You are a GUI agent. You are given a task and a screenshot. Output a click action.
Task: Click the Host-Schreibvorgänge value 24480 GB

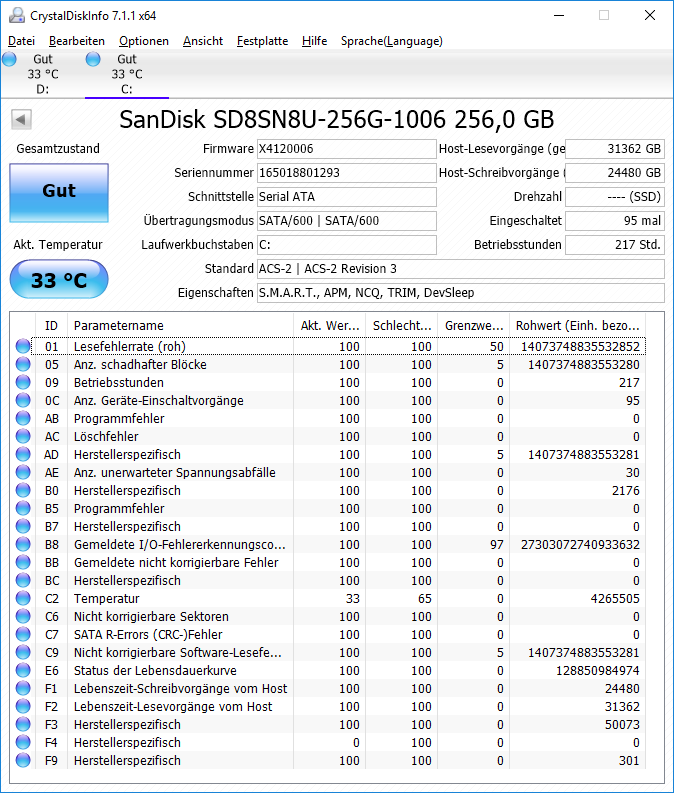click(615, 173)
